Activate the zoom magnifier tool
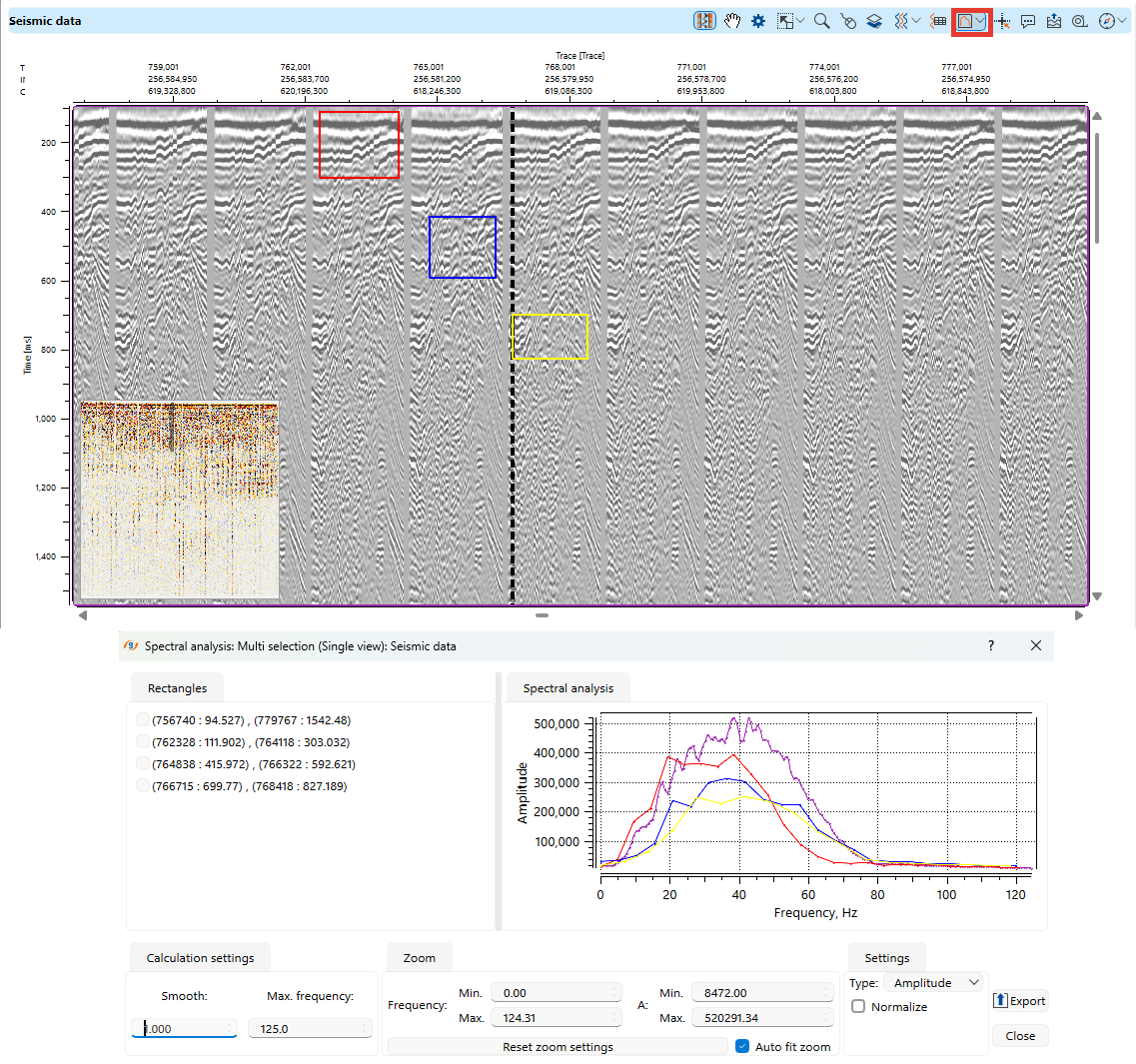This screenshot has height=1064, width=1136. (x=821, y=20)
